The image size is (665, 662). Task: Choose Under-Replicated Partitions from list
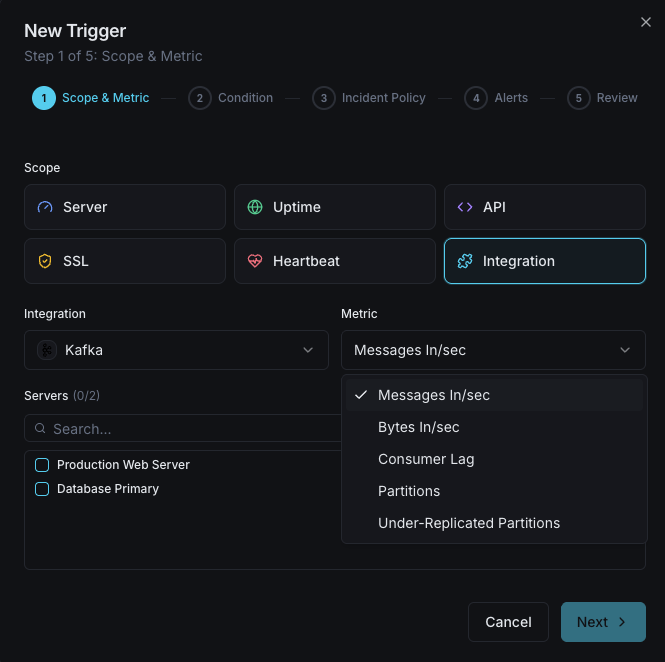tap(469, 523)
